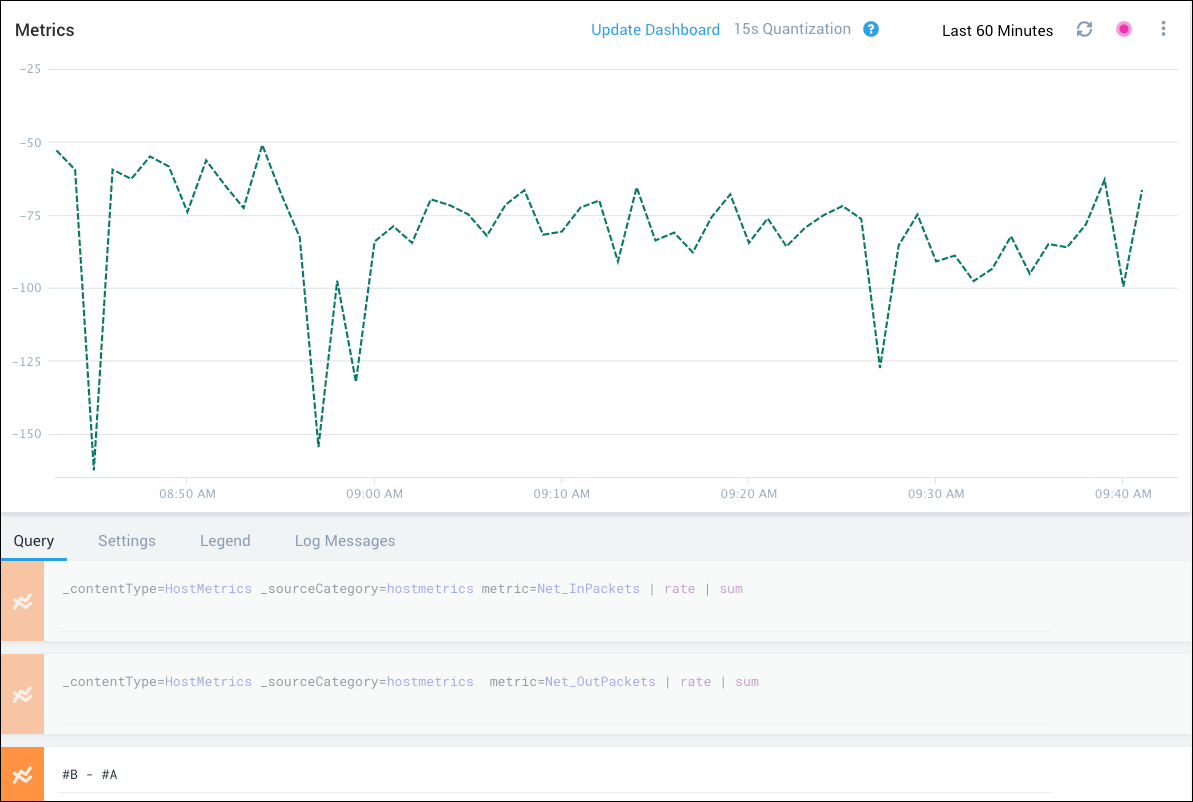This screenshot has width=1193, height=802.
Task: Edit the #B - #A expression field
Action: tap(555, 775)
